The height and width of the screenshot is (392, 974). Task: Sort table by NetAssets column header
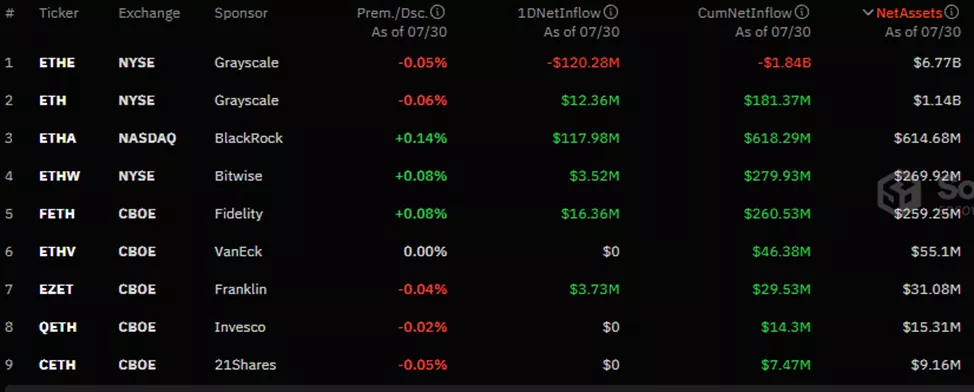(x=909, y=13)
